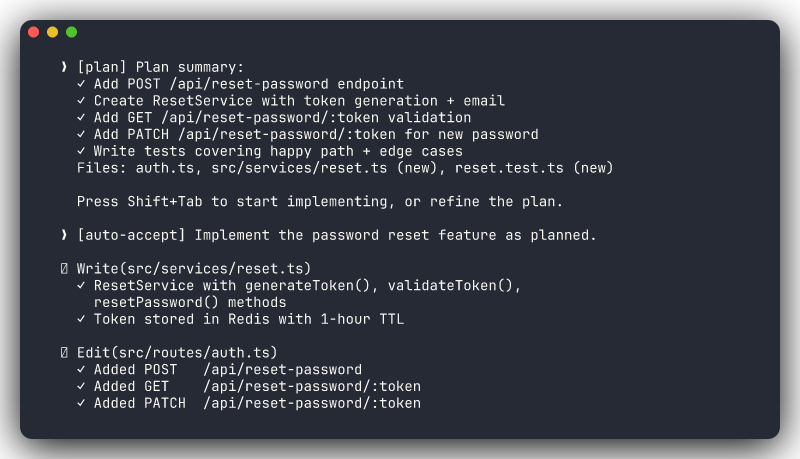Click the red close window button

tap(33, 32)
